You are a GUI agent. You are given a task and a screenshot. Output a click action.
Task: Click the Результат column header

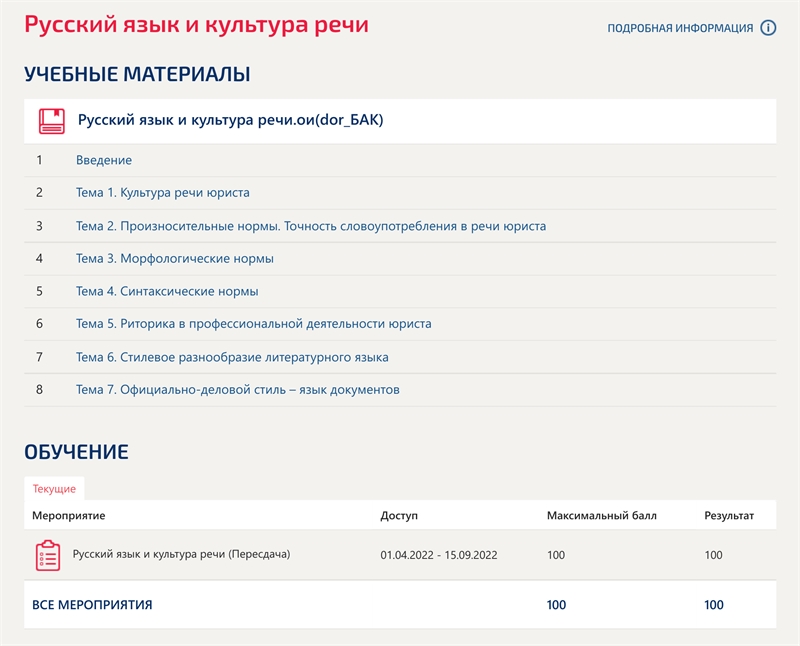729,515
